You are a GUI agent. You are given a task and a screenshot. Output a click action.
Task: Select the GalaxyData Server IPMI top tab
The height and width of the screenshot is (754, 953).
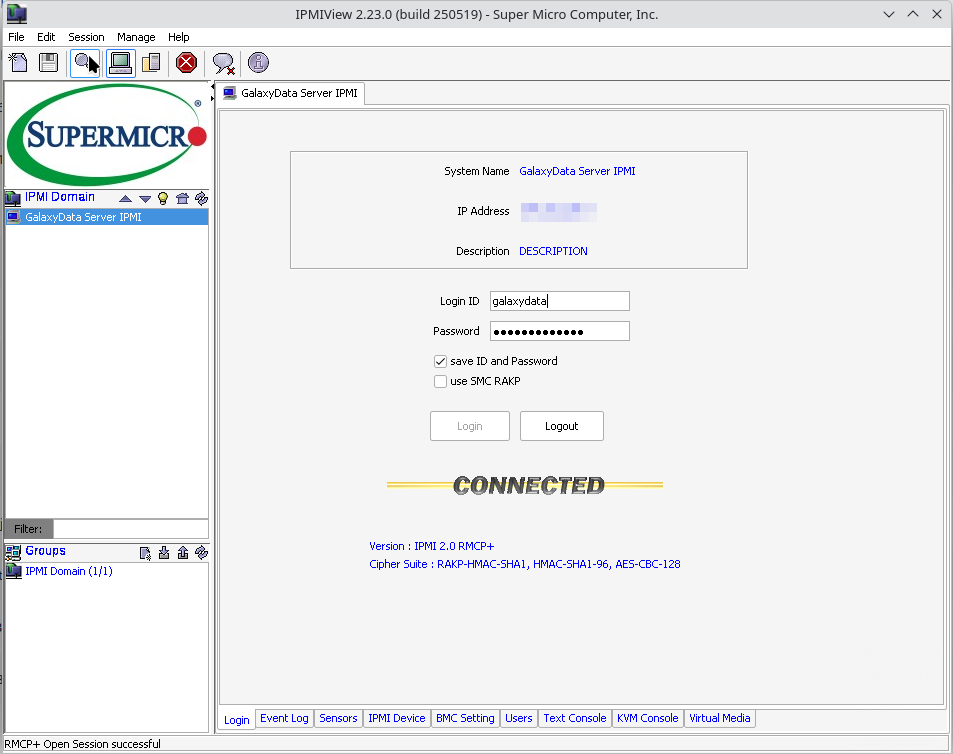pyautogui.click(x=291, y=93)
